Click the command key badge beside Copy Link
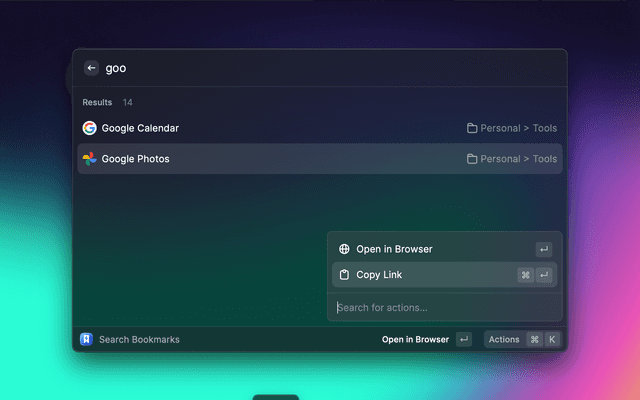 (526, 275)
